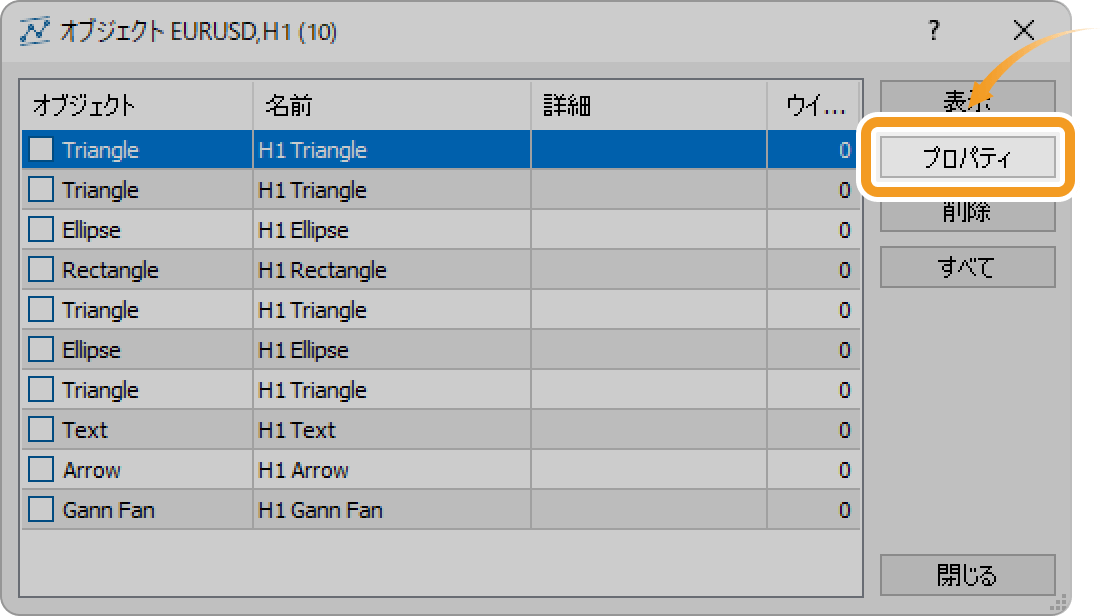Viewport: 1100px width, 616px height.
Task: Check the Text object checkbox
Action: (x=41, y=429)
